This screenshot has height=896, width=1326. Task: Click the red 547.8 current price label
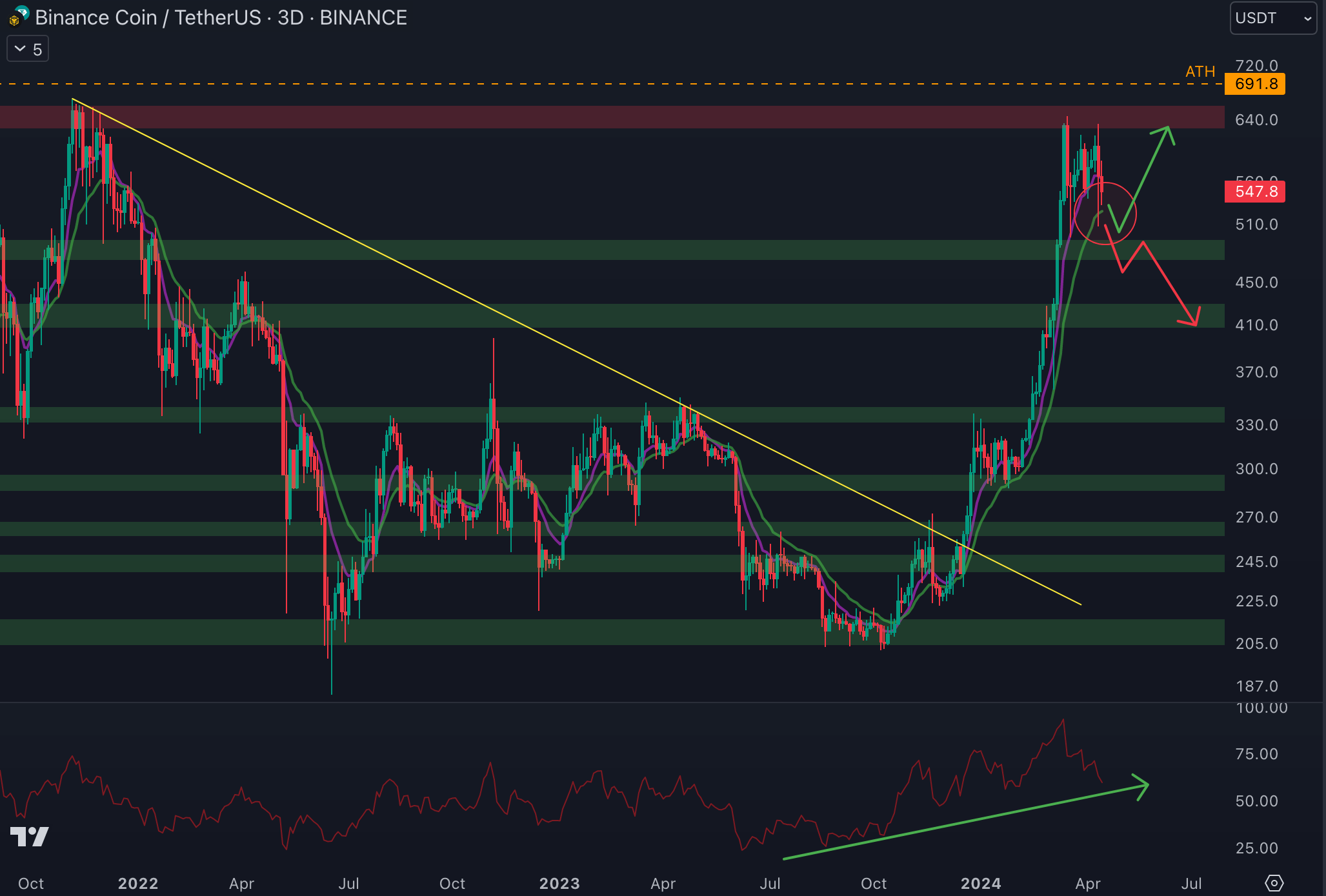[x=1254, y=192]
